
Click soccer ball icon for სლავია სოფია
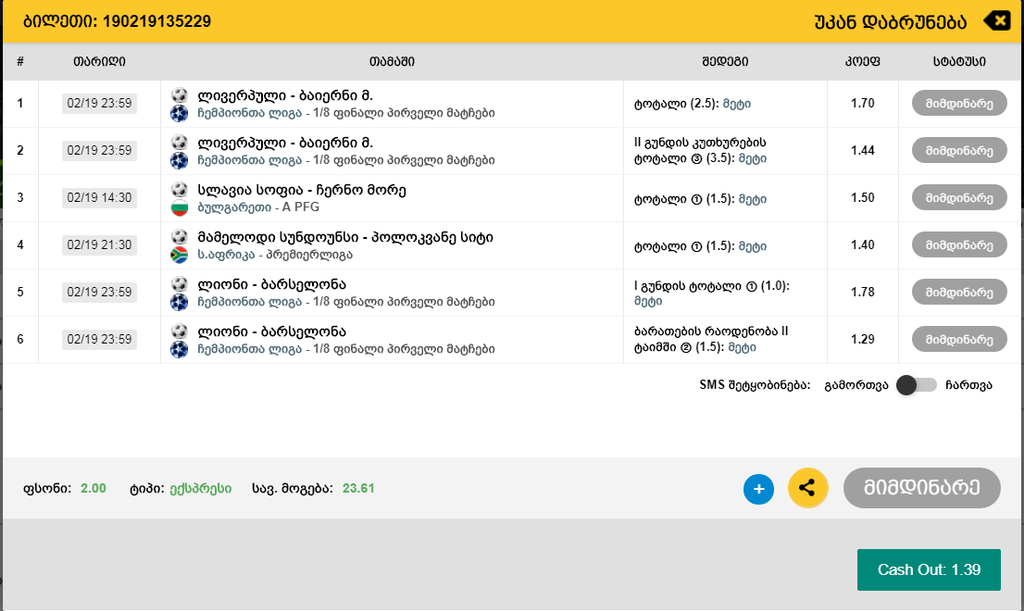pyautogui.click(x=179, y=189)
